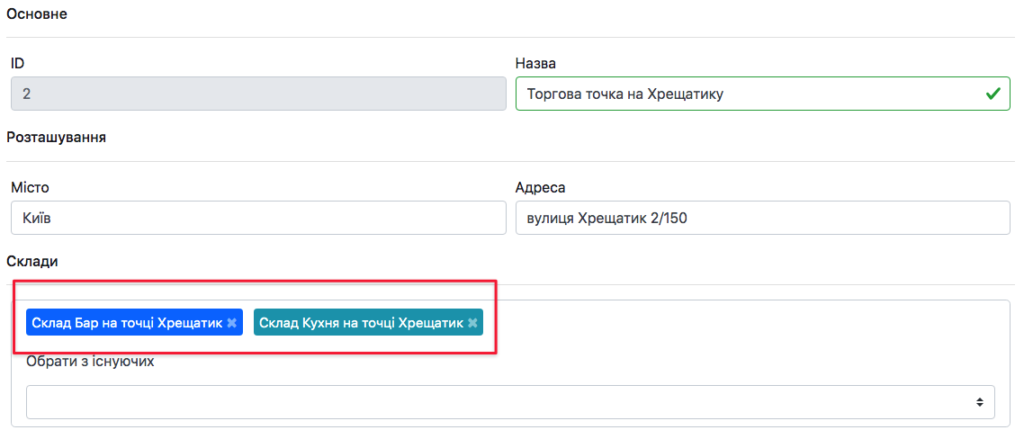Click the disabled ID field
Screen dimensions: 1024x439
click(258, 94)
